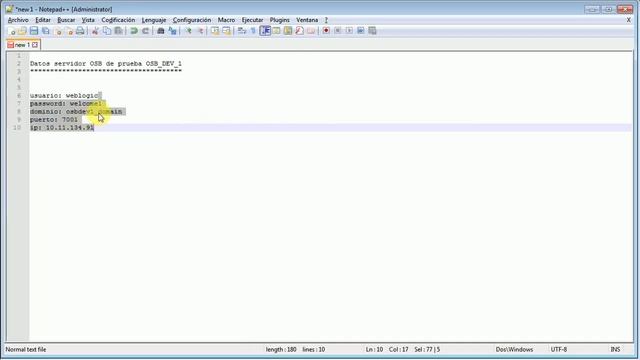Toggle synchronized horizontal scrolling icon
The image size is (640, 360).
tap(227, 31)
